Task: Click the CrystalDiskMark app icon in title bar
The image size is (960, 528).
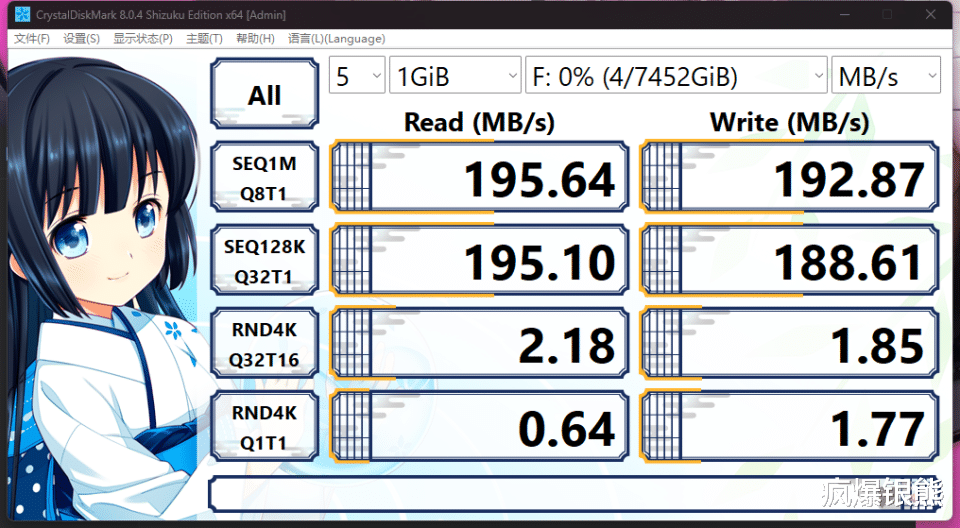Action: (22, 14)
